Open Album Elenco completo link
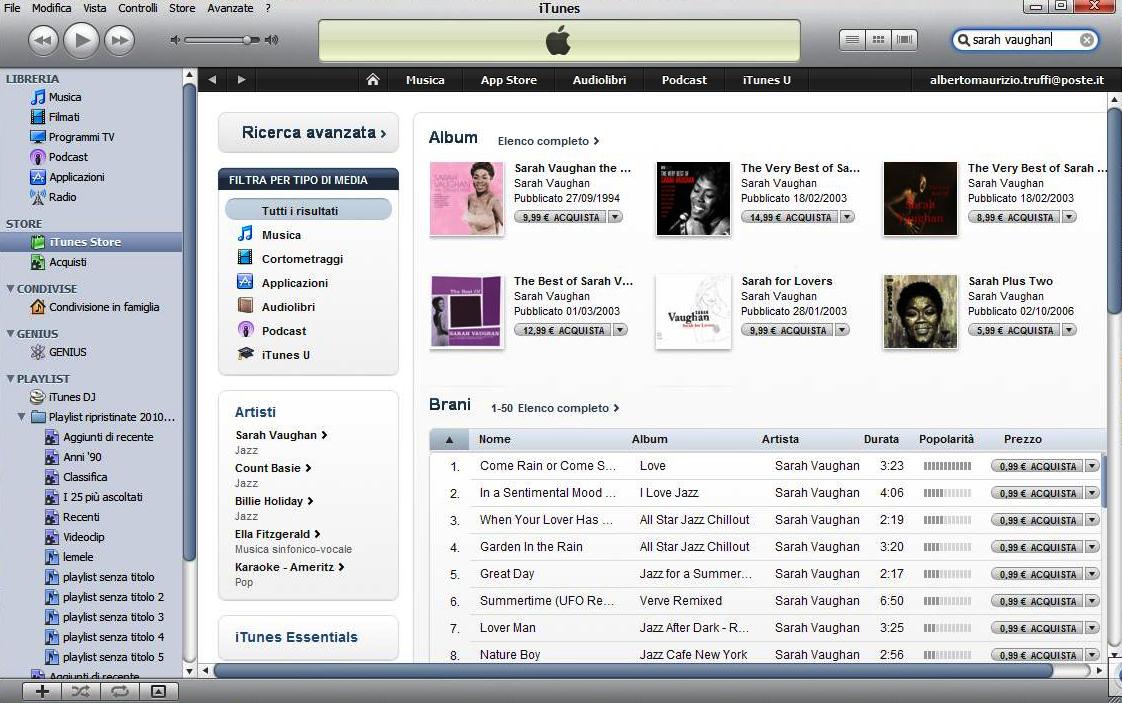This screenshot has height=703, width=1122. tap(548, 141)
